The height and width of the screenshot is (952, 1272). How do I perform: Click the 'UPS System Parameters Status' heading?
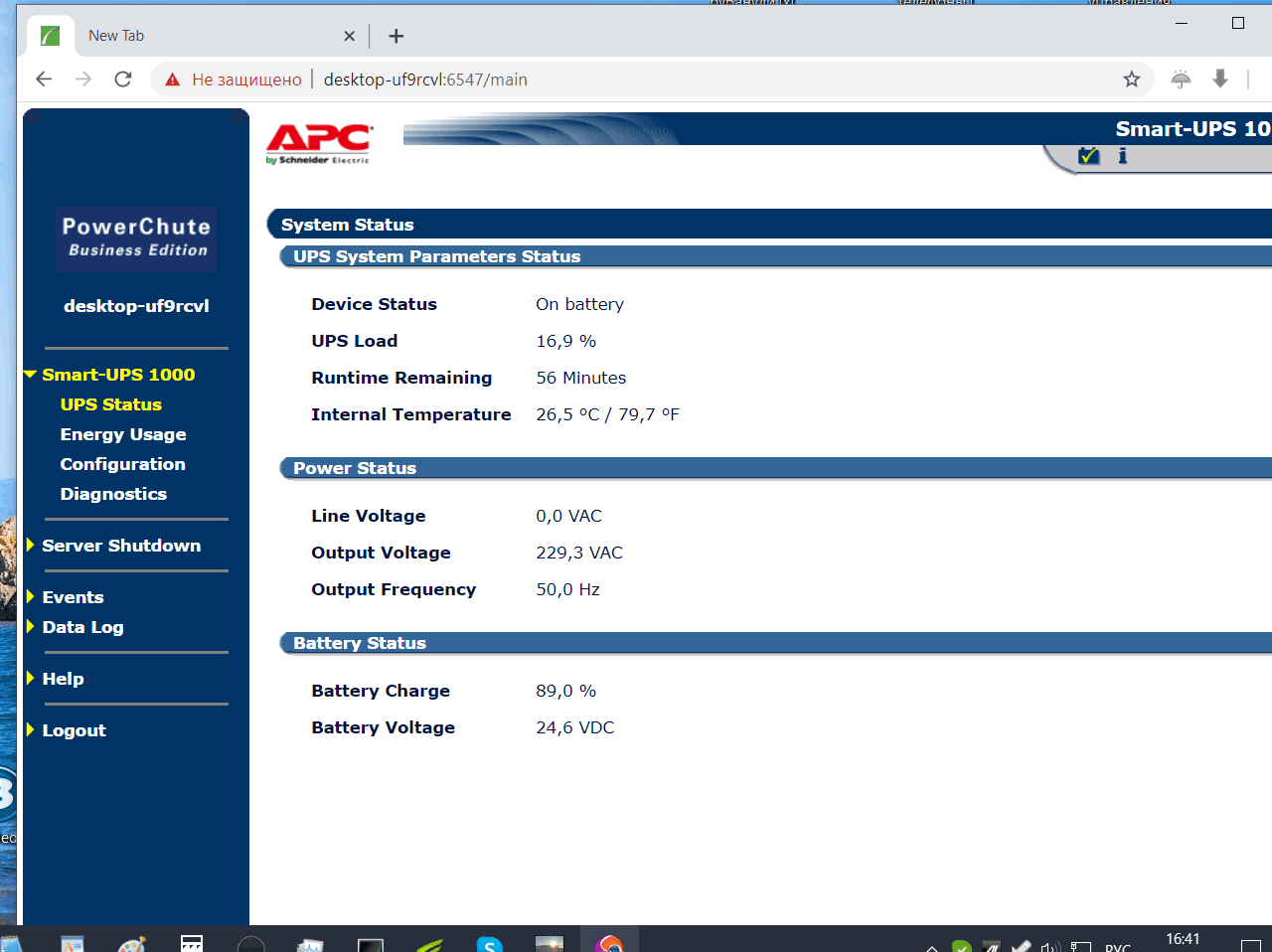coord(437,256)
